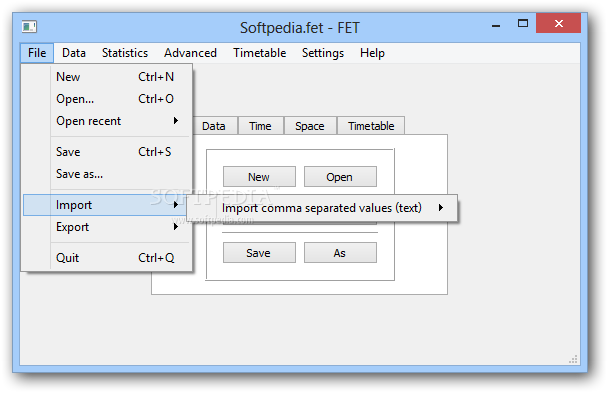Switch to the Time tab
The height and width of the screenshot is (393, 608).
(260, 126)
